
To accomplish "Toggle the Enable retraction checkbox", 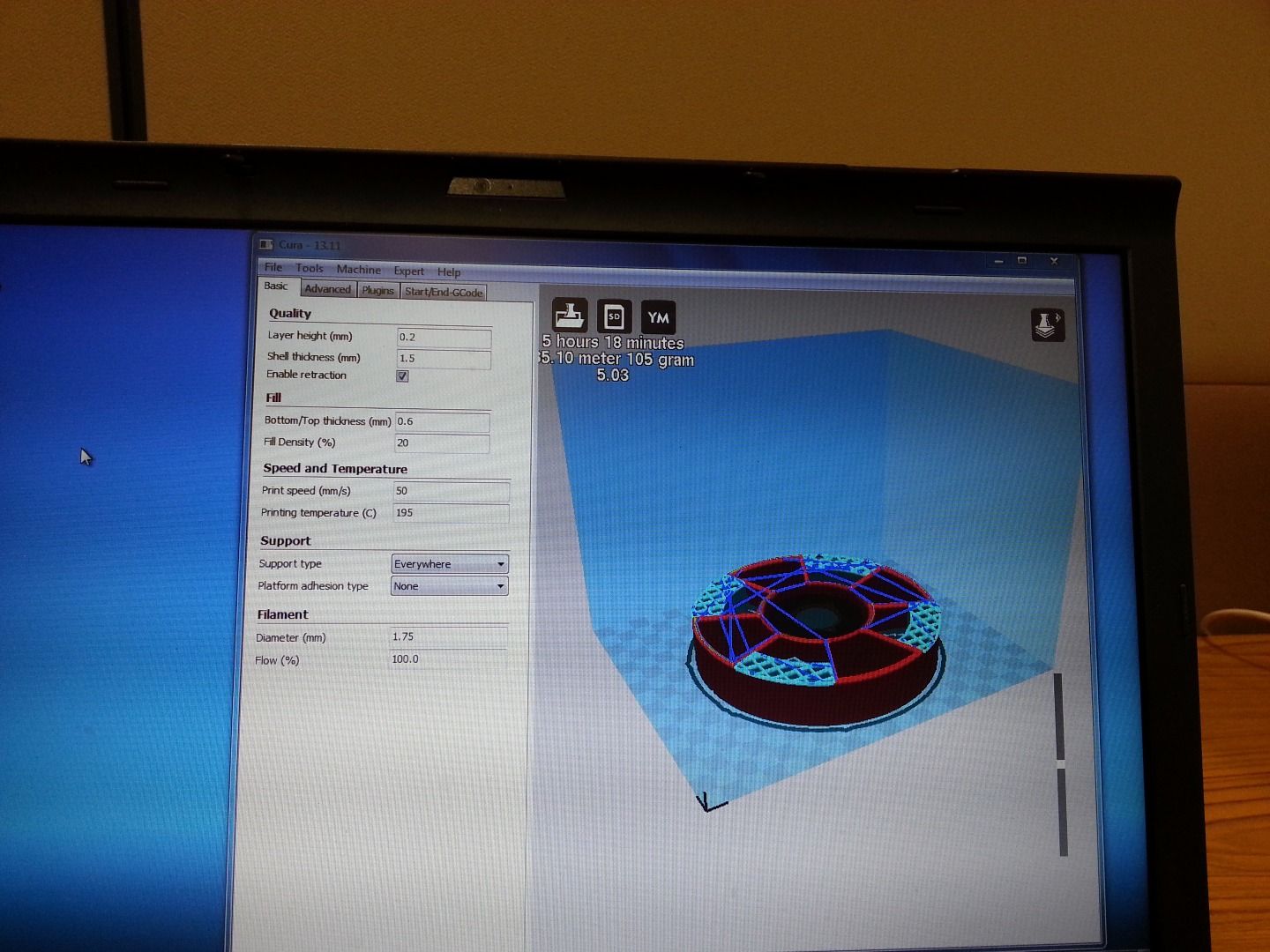I will click(402, 376).
